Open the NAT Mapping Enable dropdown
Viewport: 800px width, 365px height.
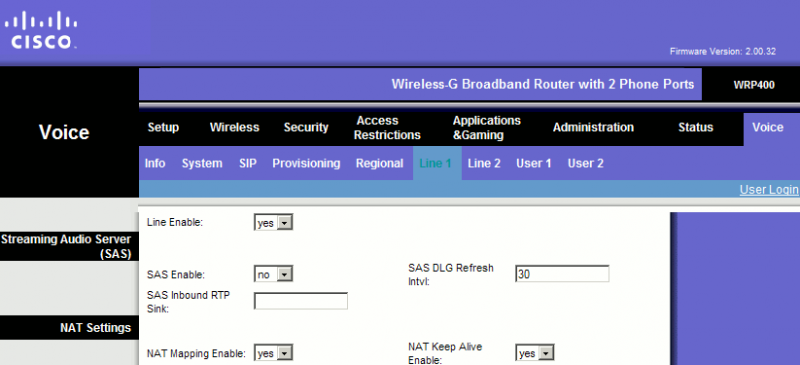[273, 353]
